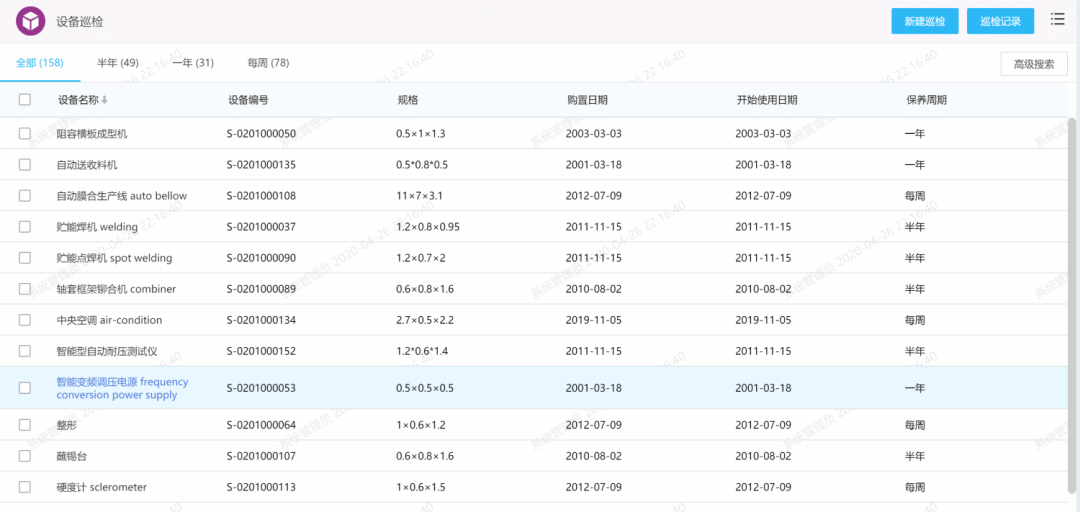Select device name 贮能点焊机 spot welding

(114, 258)
